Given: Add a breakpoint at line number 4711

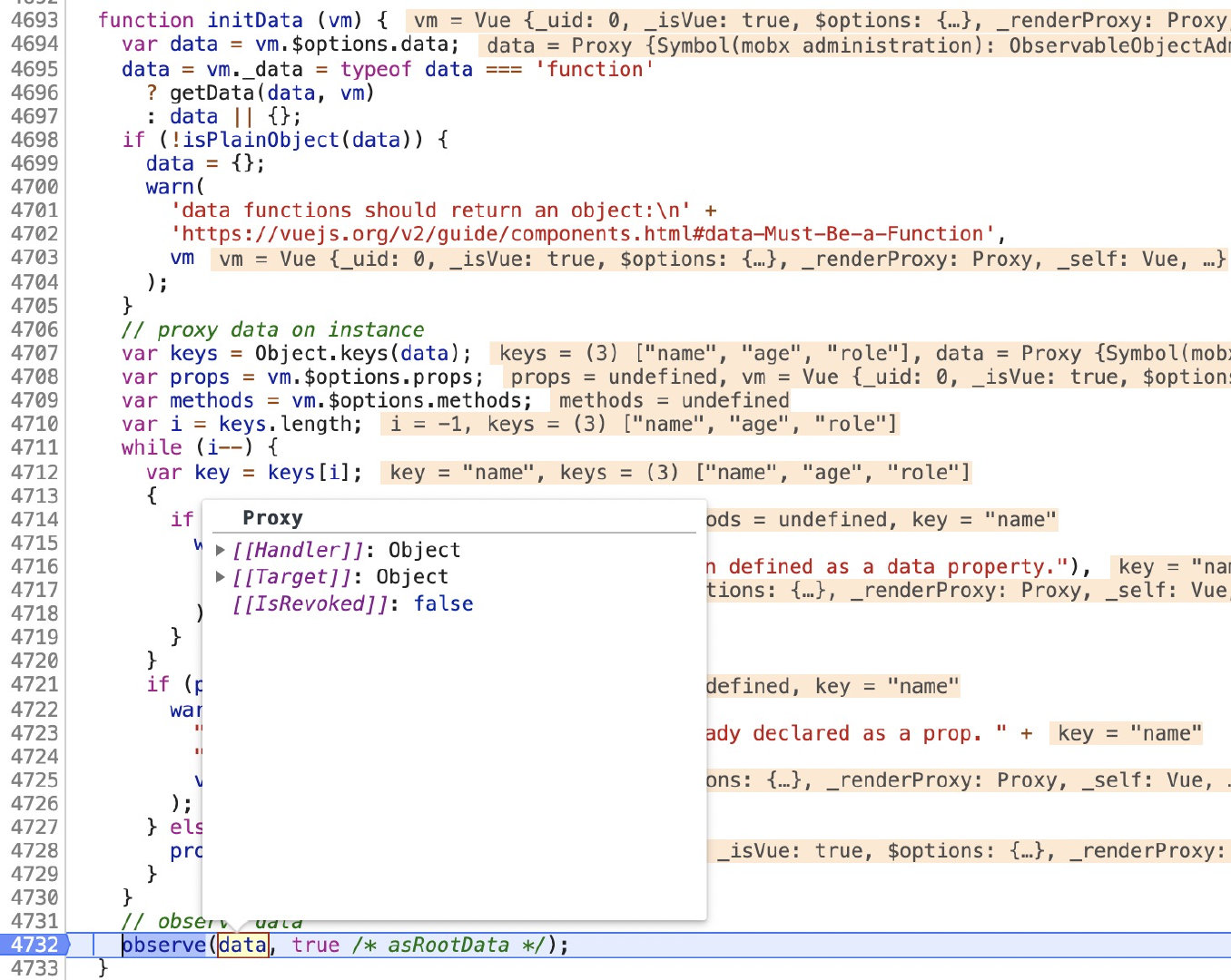Looking at the screenshot, I should pyautogui.click(x=34, y=447).
